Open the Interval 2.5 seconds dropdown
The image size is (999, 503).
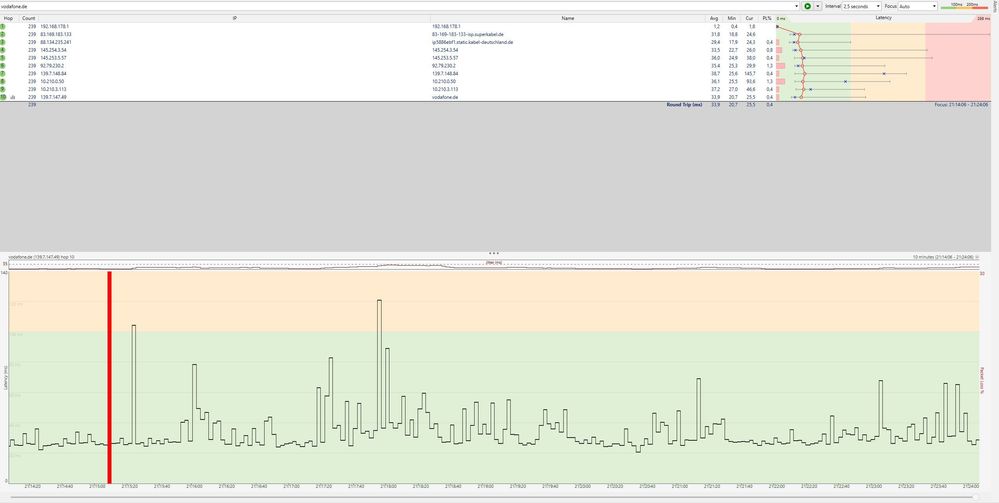861,6
